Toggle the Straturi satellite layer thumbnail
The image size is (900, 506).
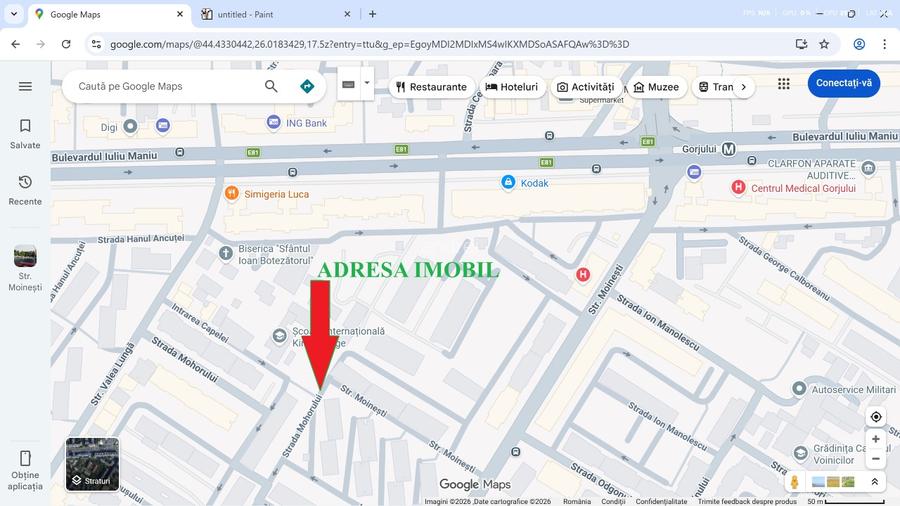[92, 464]
